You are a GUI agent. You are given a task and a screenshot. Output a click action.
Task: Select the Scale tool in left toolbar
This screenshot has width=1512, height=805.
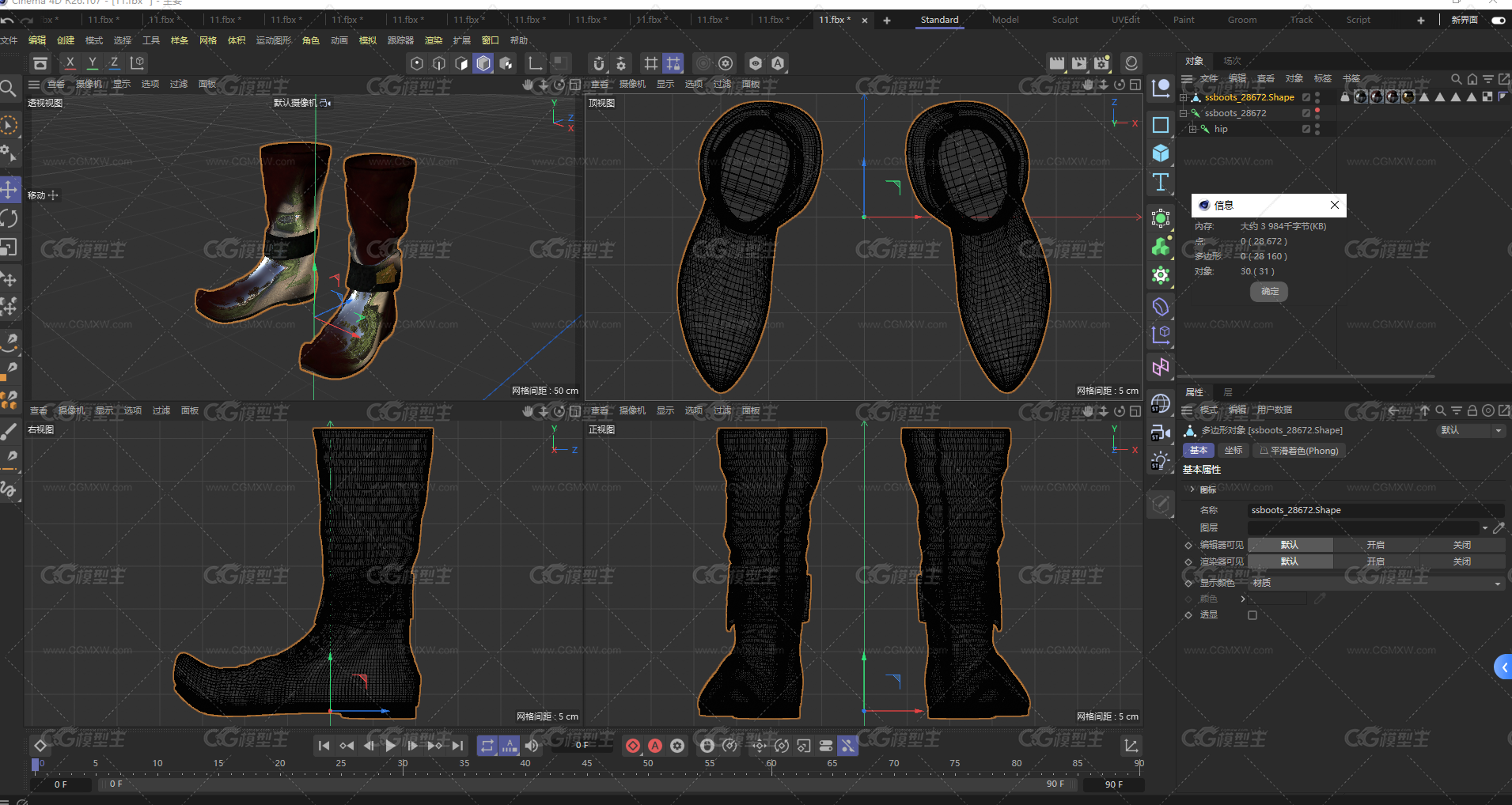click(9, 248)
